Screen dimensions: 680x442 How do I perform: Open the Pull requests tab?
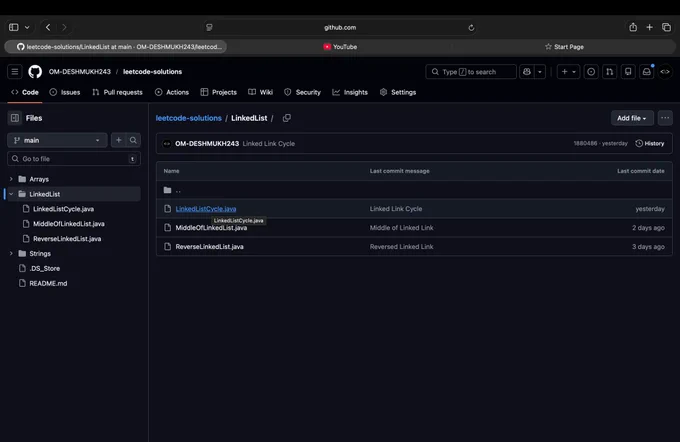pos(118,92)
